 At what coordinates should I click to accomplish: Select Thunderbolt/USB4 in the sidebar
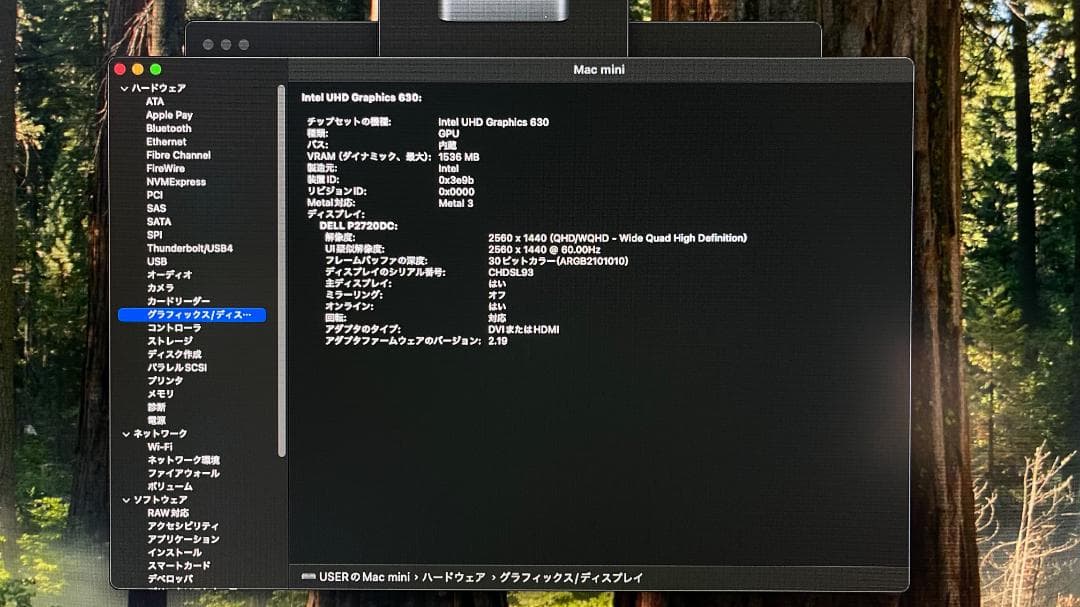click(190, 248)
